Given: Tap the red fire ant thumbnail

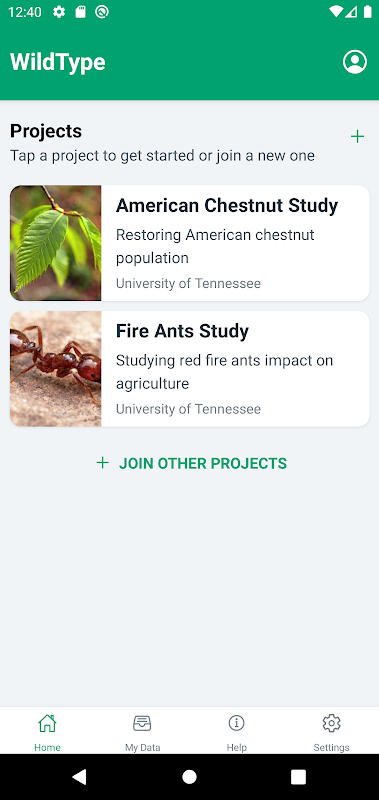Looking at the screenshot, I should (56, 368).
